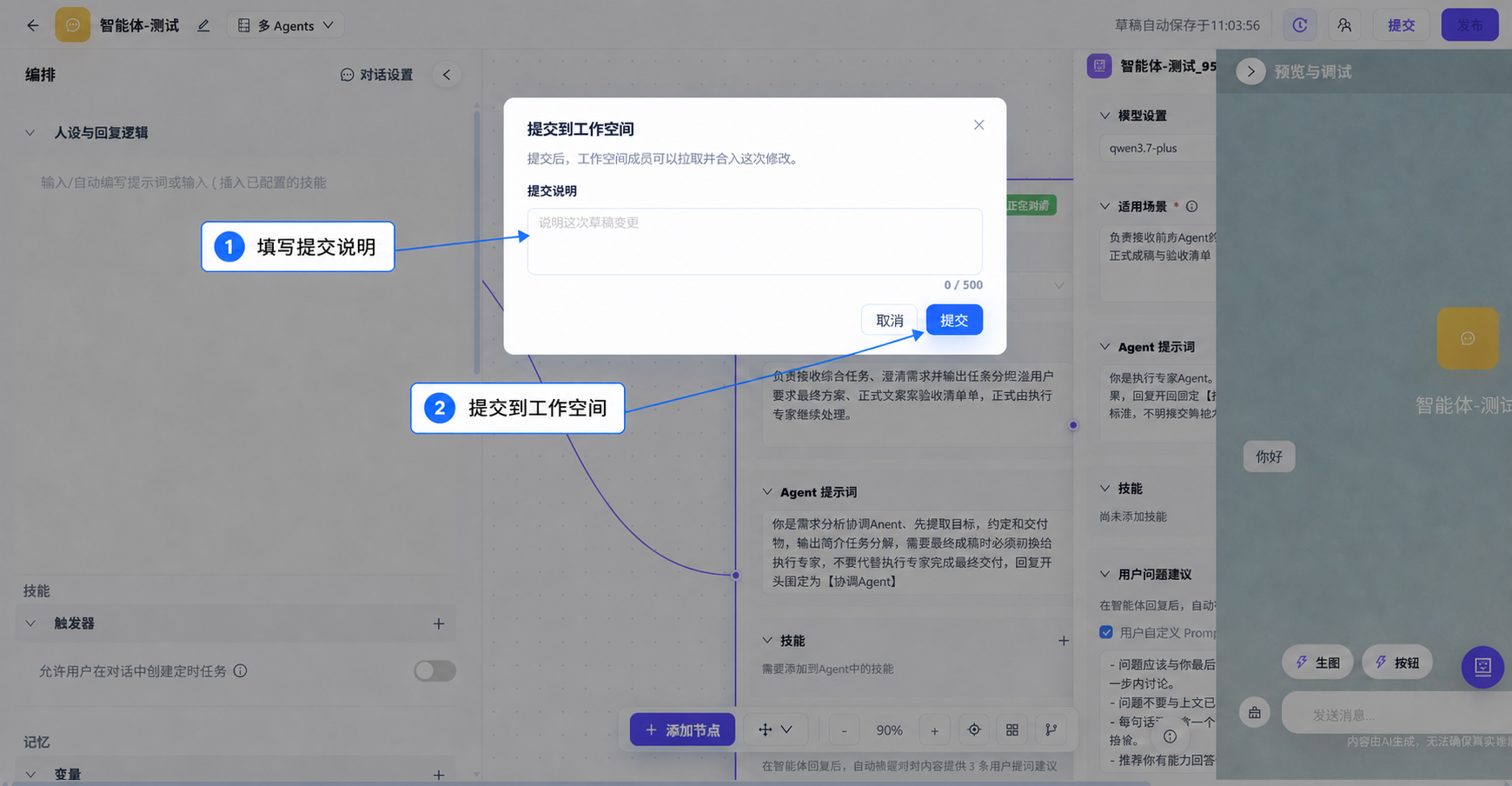Confirm with the blue 提交 dialog button
The height and width of the screenshot is (786, 1512).
tap(954, 320)
